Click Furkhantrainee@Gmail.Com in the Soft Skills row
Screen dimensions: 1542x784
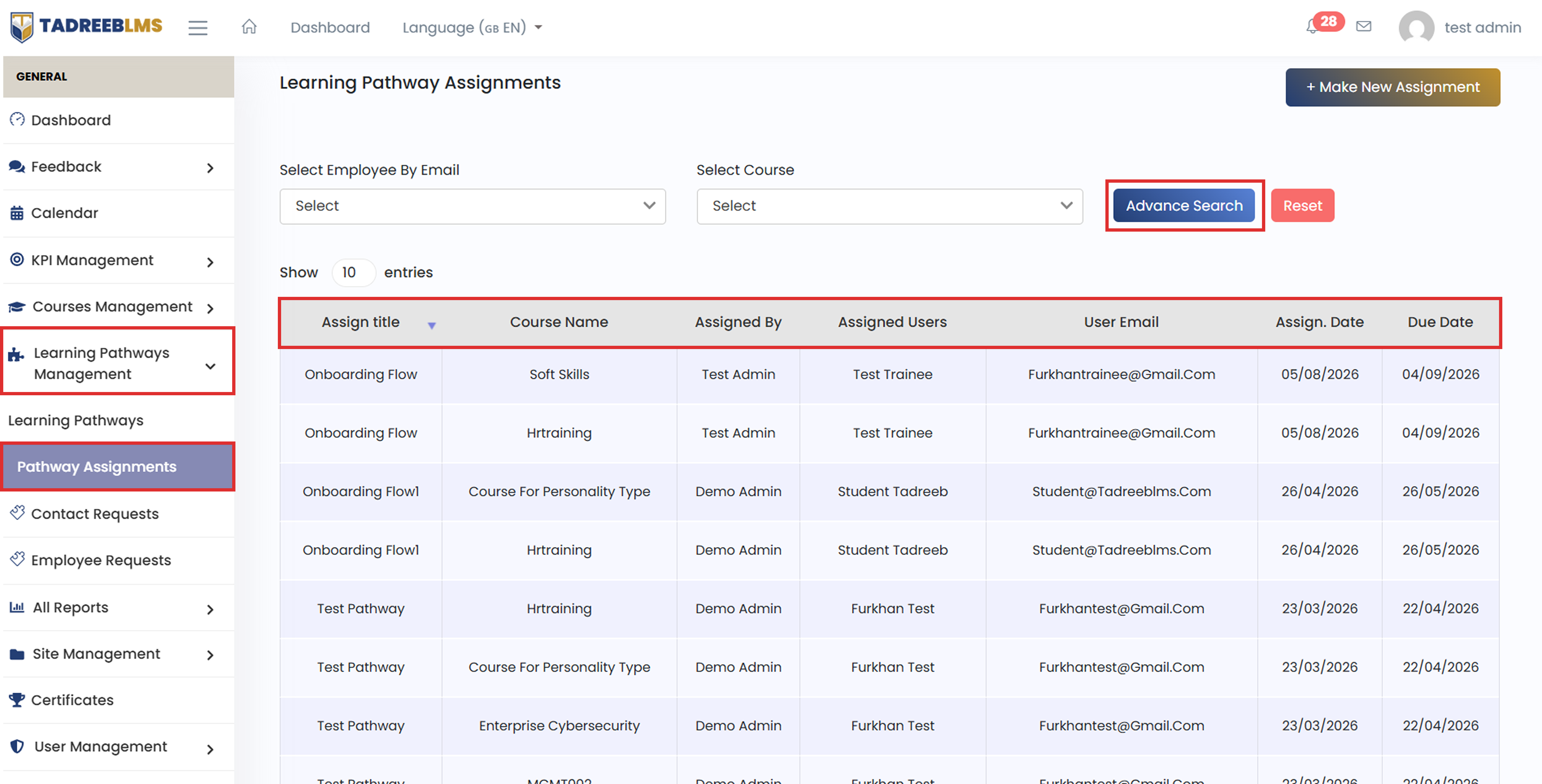tap(1121, 374)
